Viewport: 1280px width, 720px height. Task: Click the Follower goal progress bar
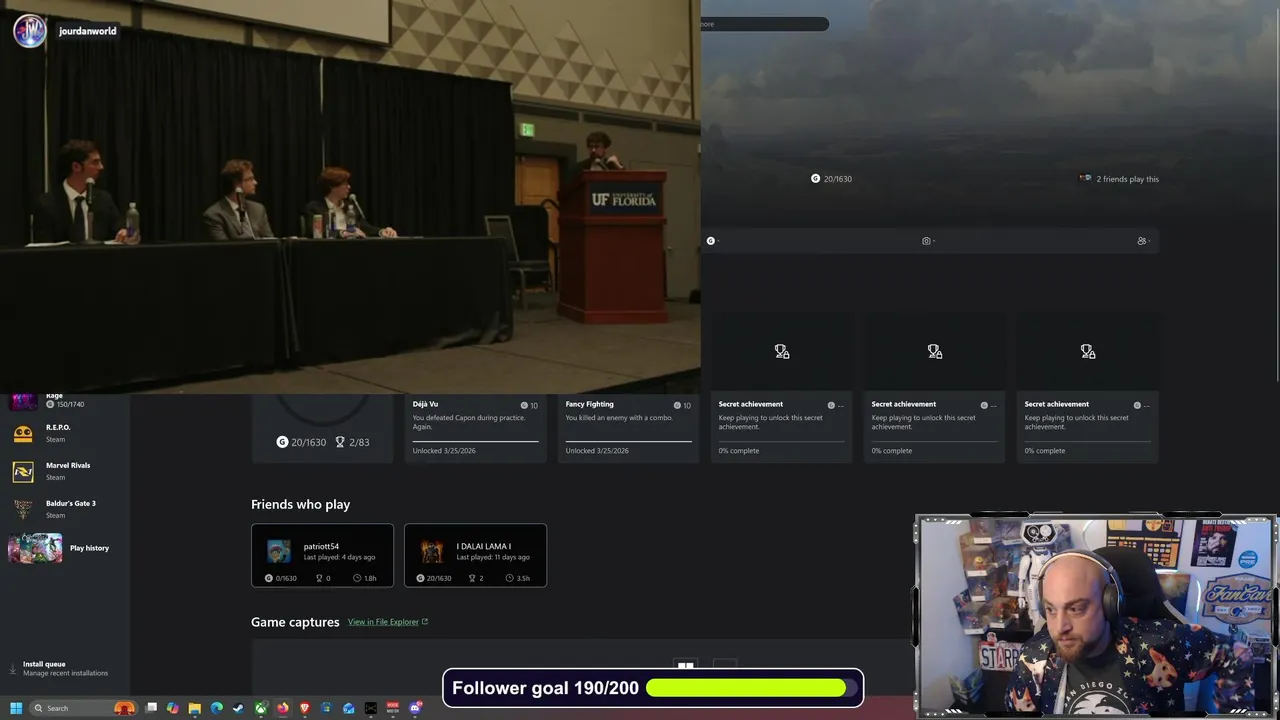tap(751, 688)
